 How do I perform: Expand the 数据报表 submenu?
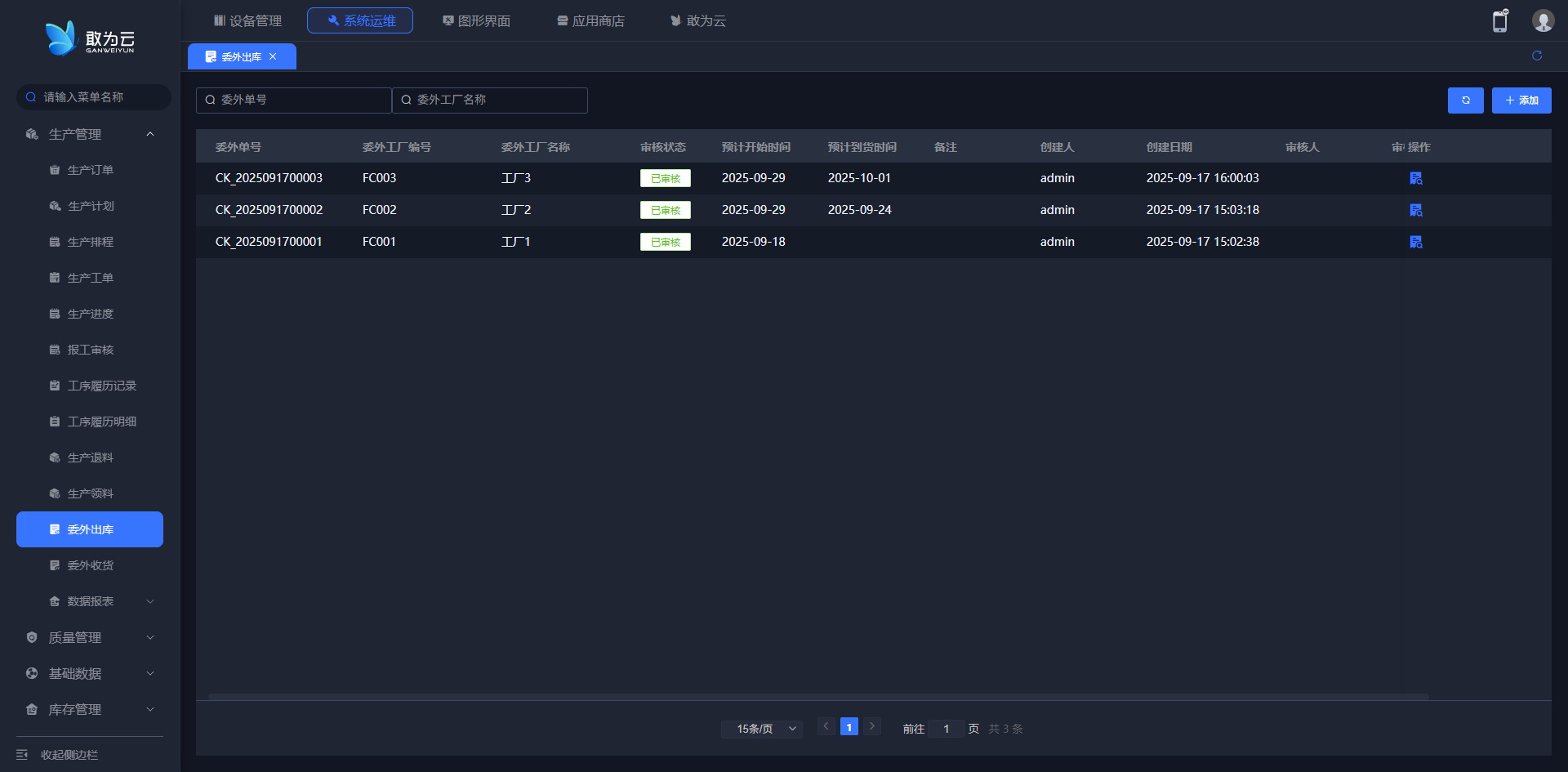[150, 601]
